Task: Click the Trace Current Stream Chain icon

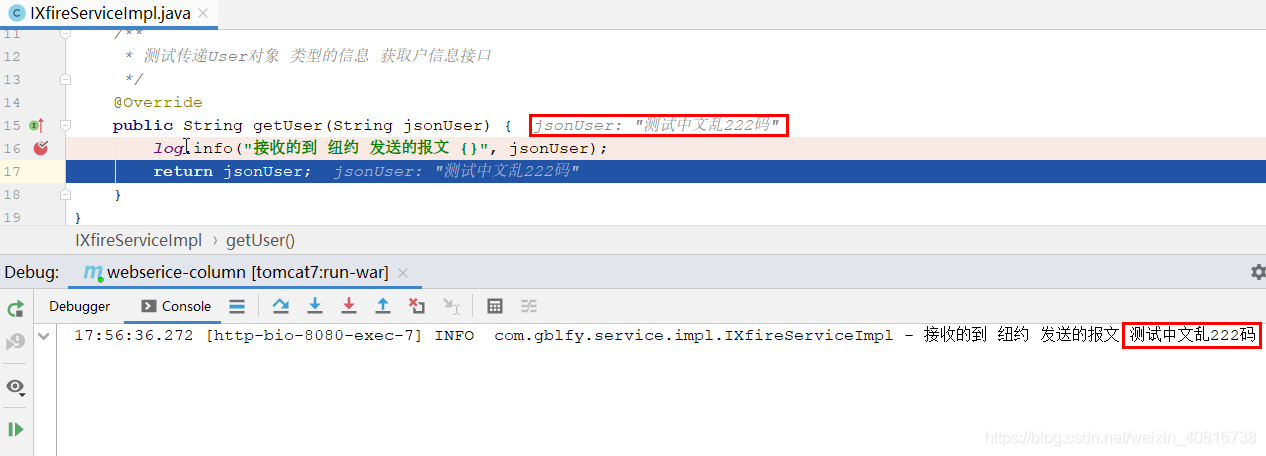Action: [x=529, y=306]
